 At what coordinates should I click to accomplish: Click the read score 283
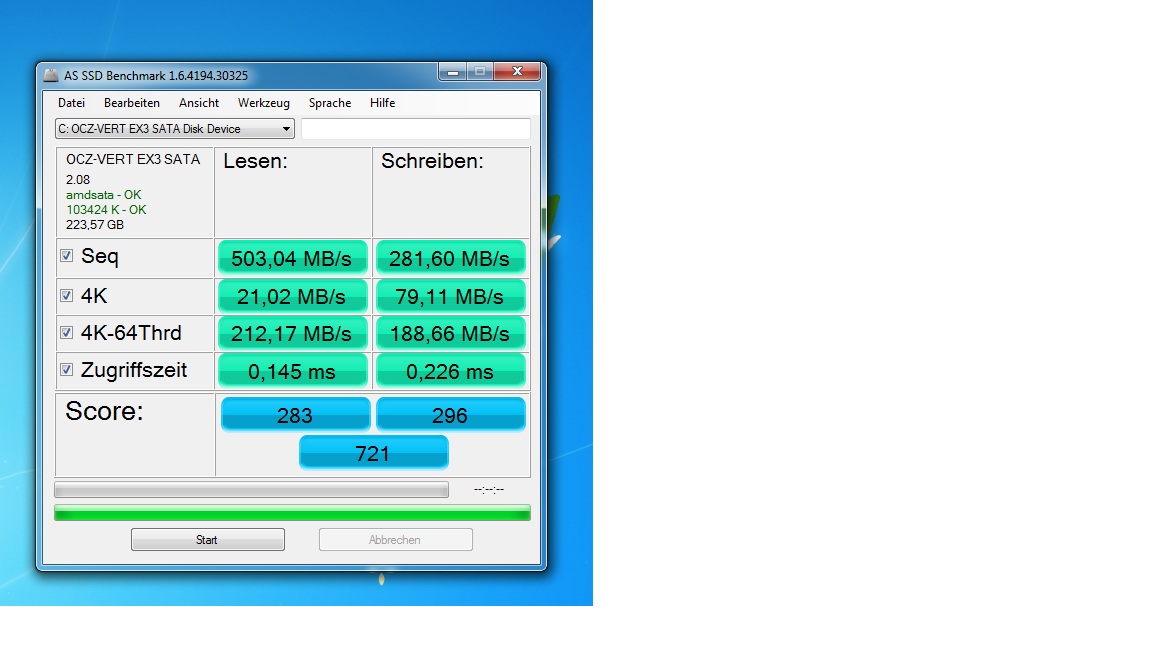tap(295, 414)
